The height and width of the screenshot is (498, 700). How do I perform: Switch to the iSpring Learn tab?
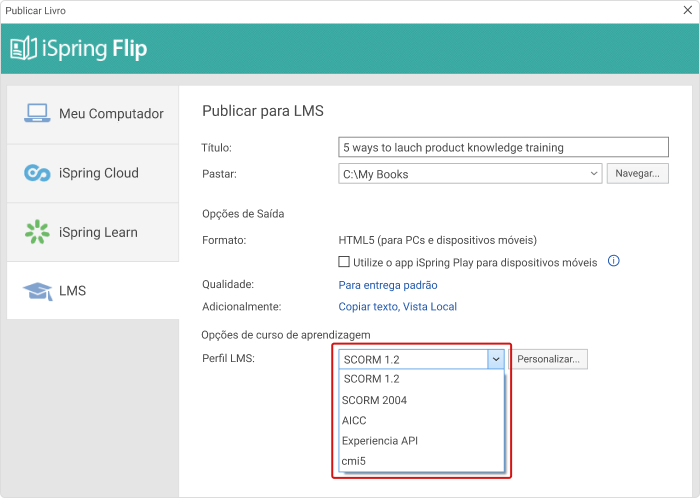point(93,232)
